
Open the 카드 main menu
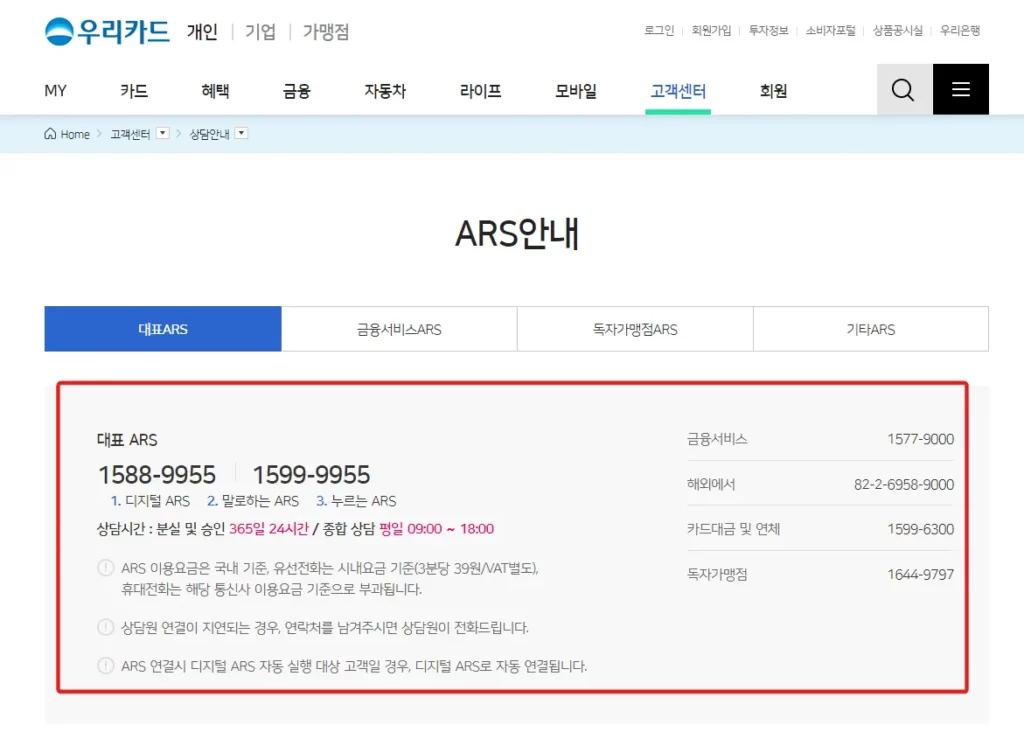pyautogui.click(x=134, y=91)
